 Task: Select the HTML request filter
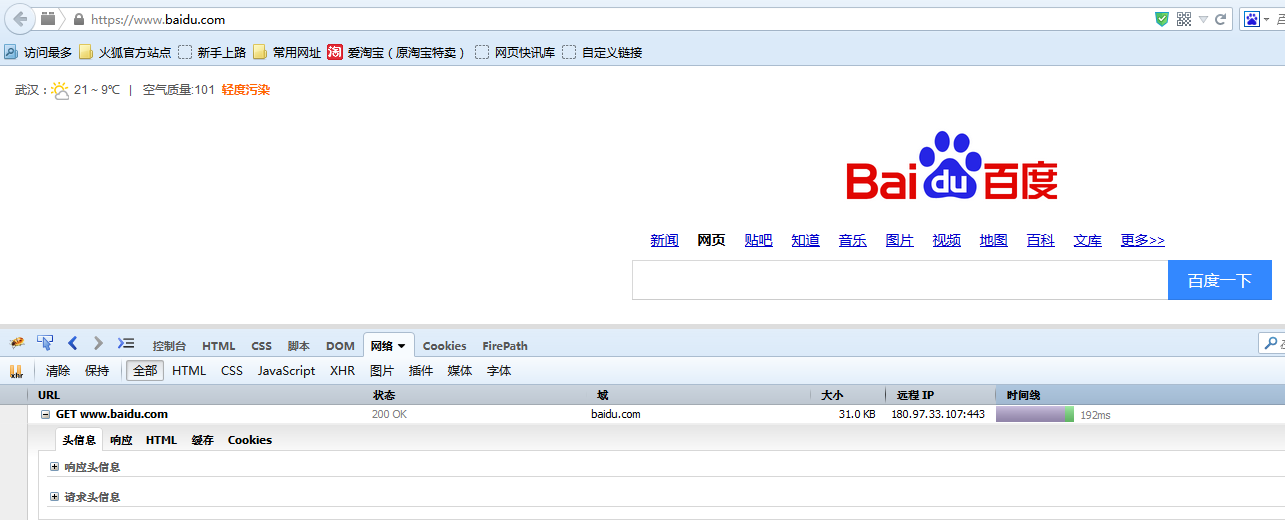pos(189,371)
